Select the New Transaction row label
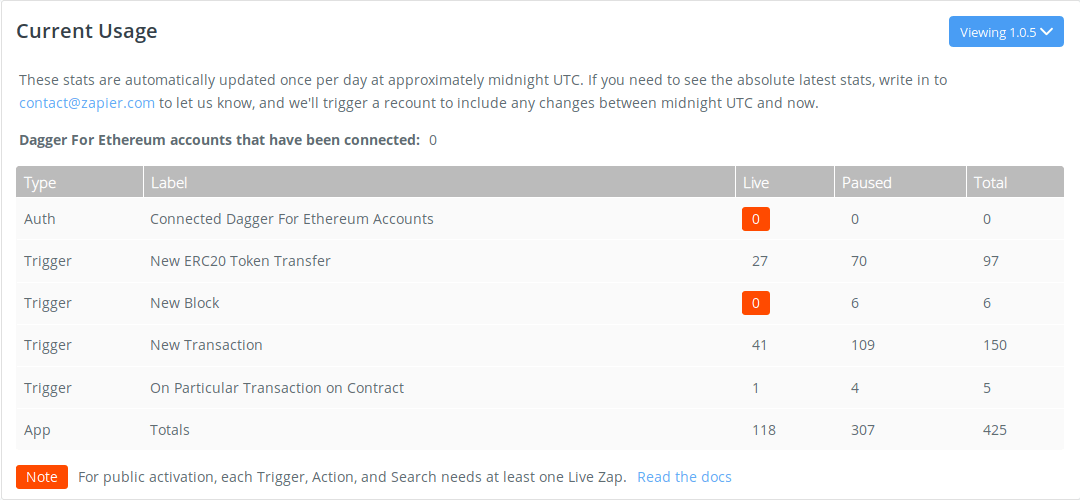Image resolution: width=1080 pixels, height=500 pixels. point(206,345)
